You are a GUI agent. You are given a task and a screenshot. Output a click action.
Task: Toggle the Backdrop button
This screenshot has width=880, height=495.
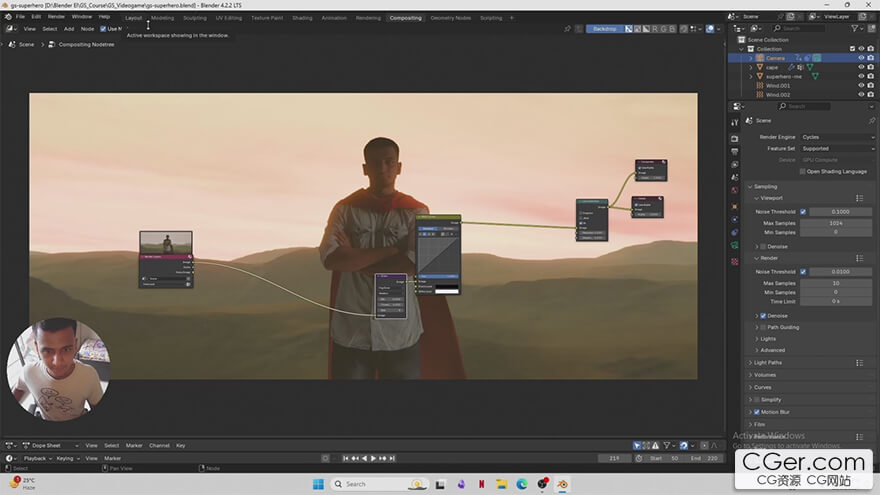[x=604, y=29]
